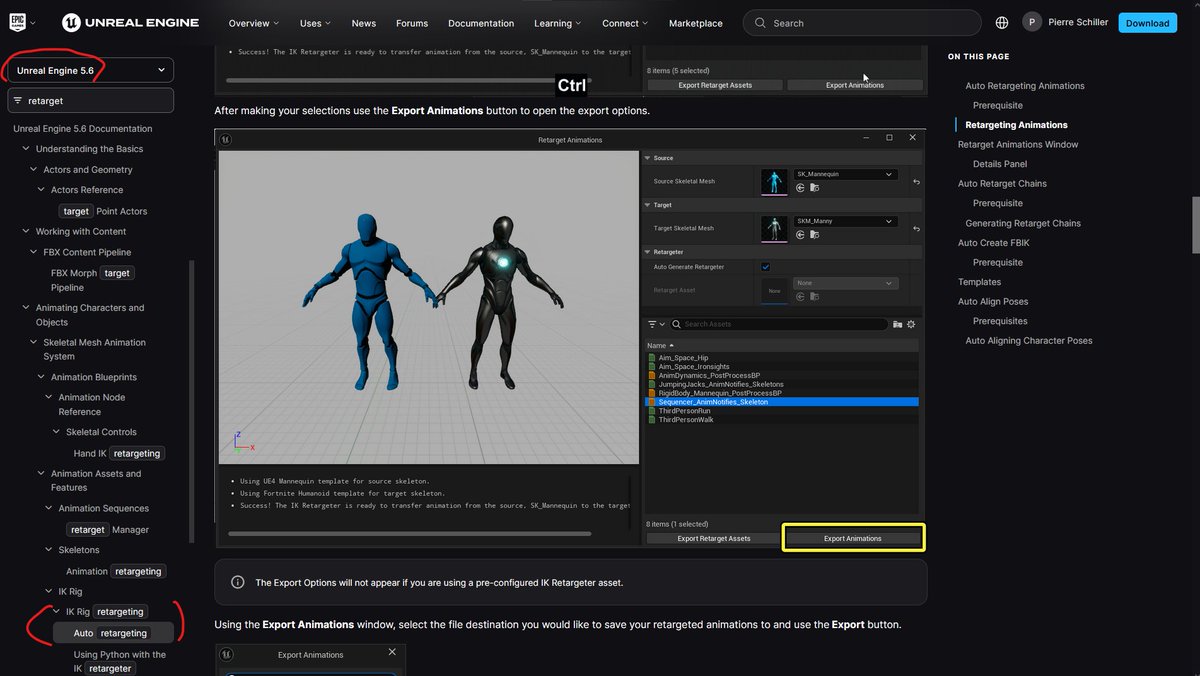This screenshot has width=1200, height=676.
Task: Collapse the Skeletal Controls chevron
Action: pyautogui.click(x=56, y=432)
